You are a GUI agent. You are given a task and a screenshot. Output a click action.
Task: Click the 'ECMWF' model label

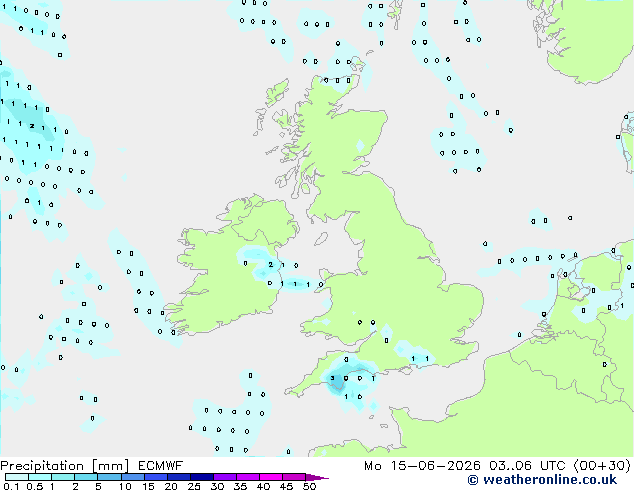click(x=161, y=466)
